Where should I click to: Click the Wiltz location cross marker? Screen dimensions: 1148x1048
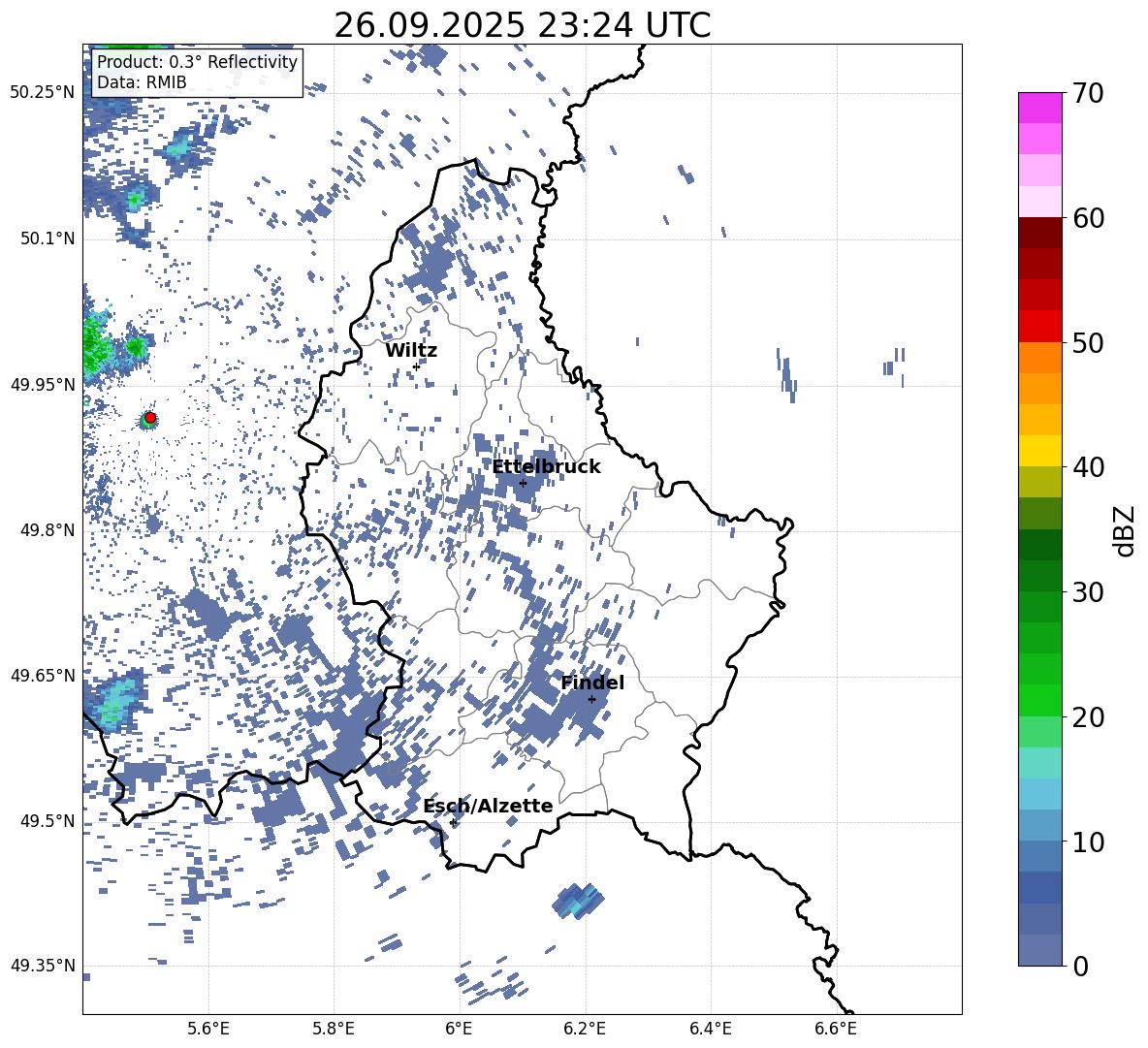[x=416, y=366]
